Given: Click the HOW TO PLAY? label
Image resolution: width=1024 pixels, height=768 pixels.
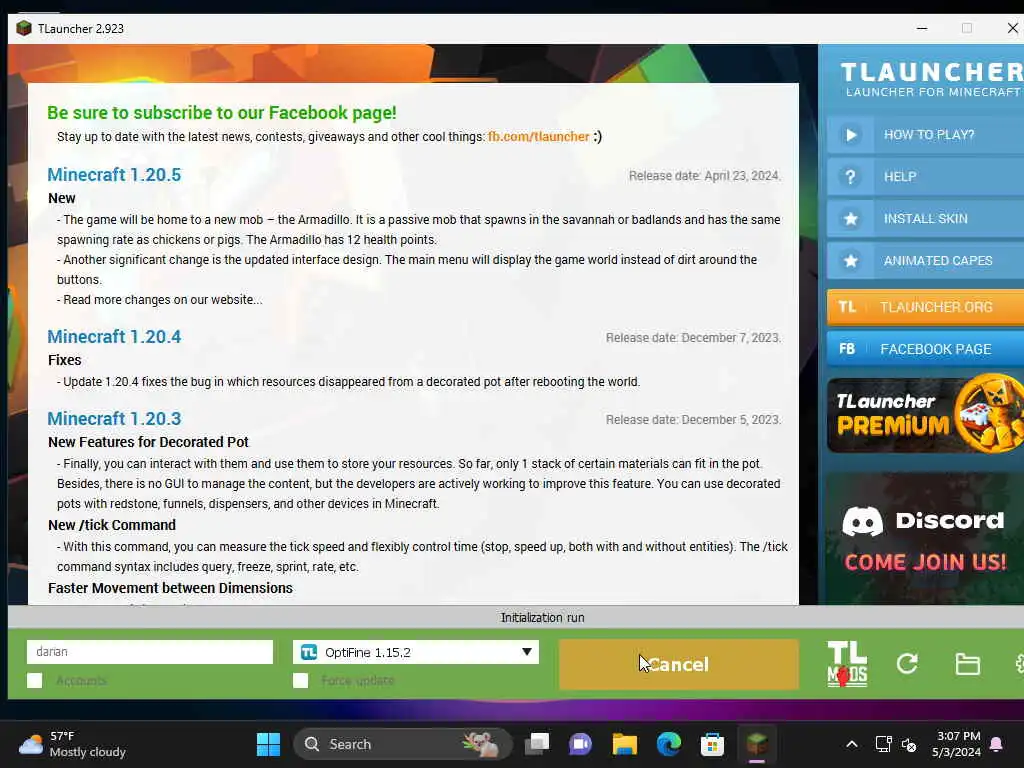Looking at the screenshot, I should coord(929,135).
